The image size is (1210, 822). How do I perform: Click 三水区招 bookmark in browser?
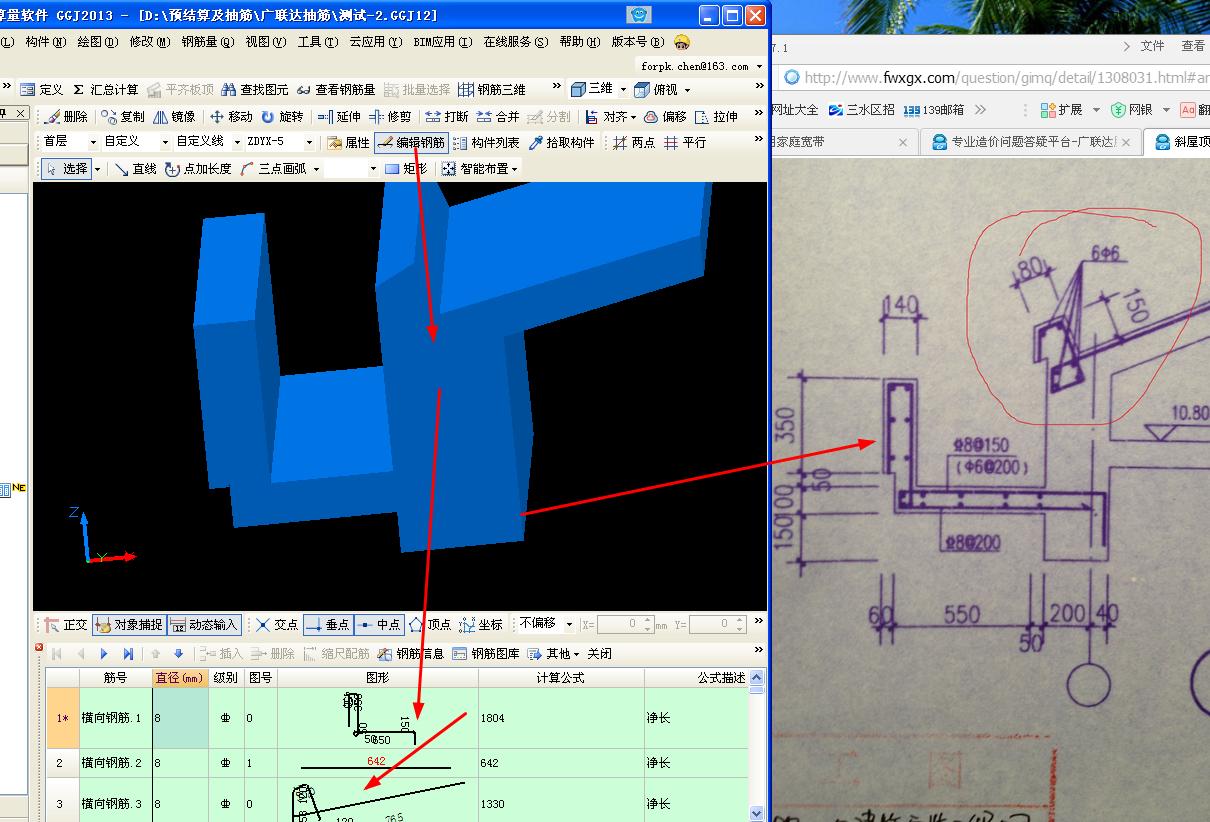click(861, 110)
